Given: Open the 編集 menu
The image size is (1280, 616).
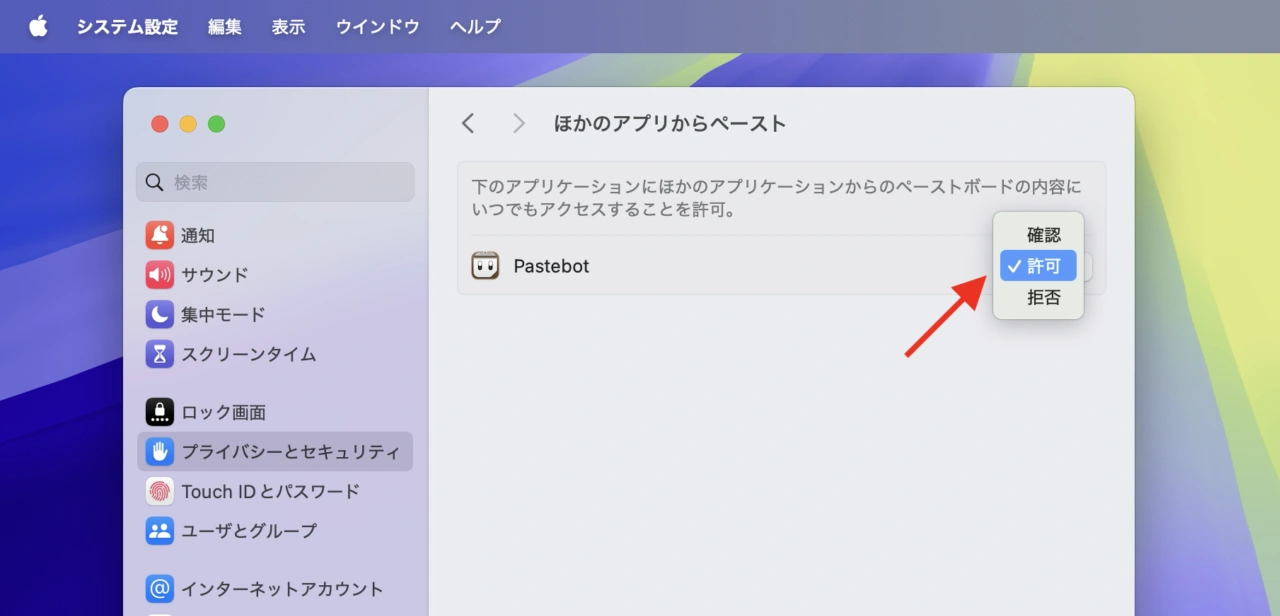Looking at the screenshot, I should click(224, 27).
